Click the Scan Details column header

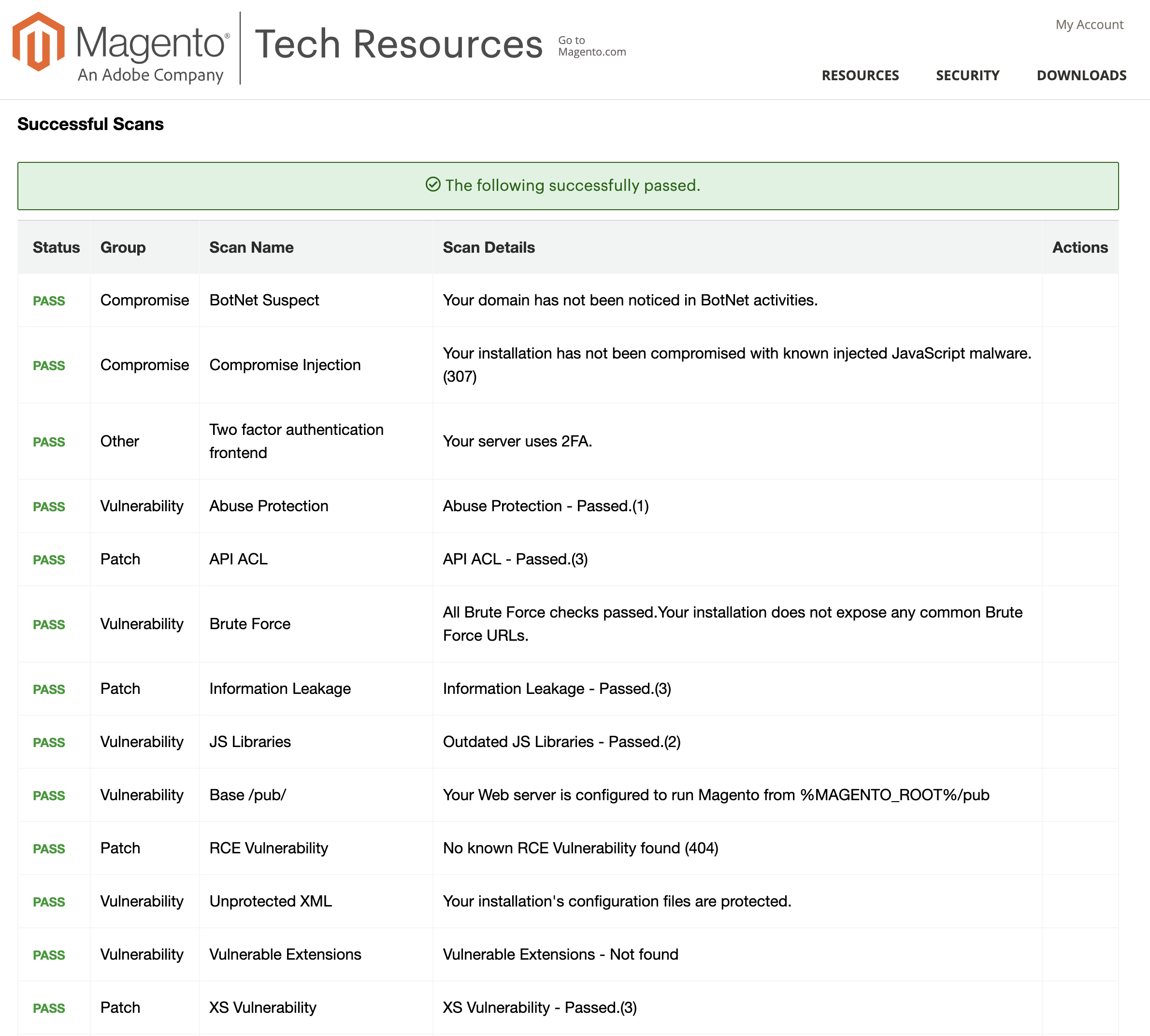tap(489, 247)
